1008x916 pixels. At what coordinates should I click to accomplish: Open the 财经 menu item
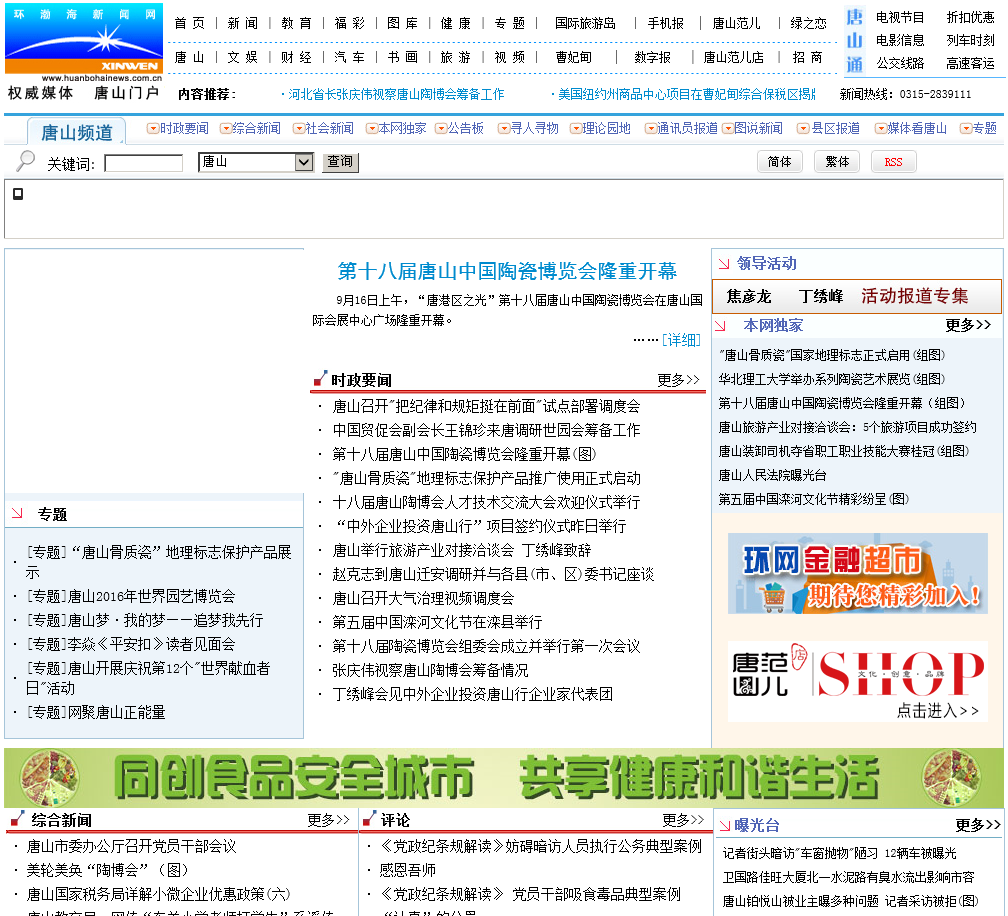click(x=296, y=58)
